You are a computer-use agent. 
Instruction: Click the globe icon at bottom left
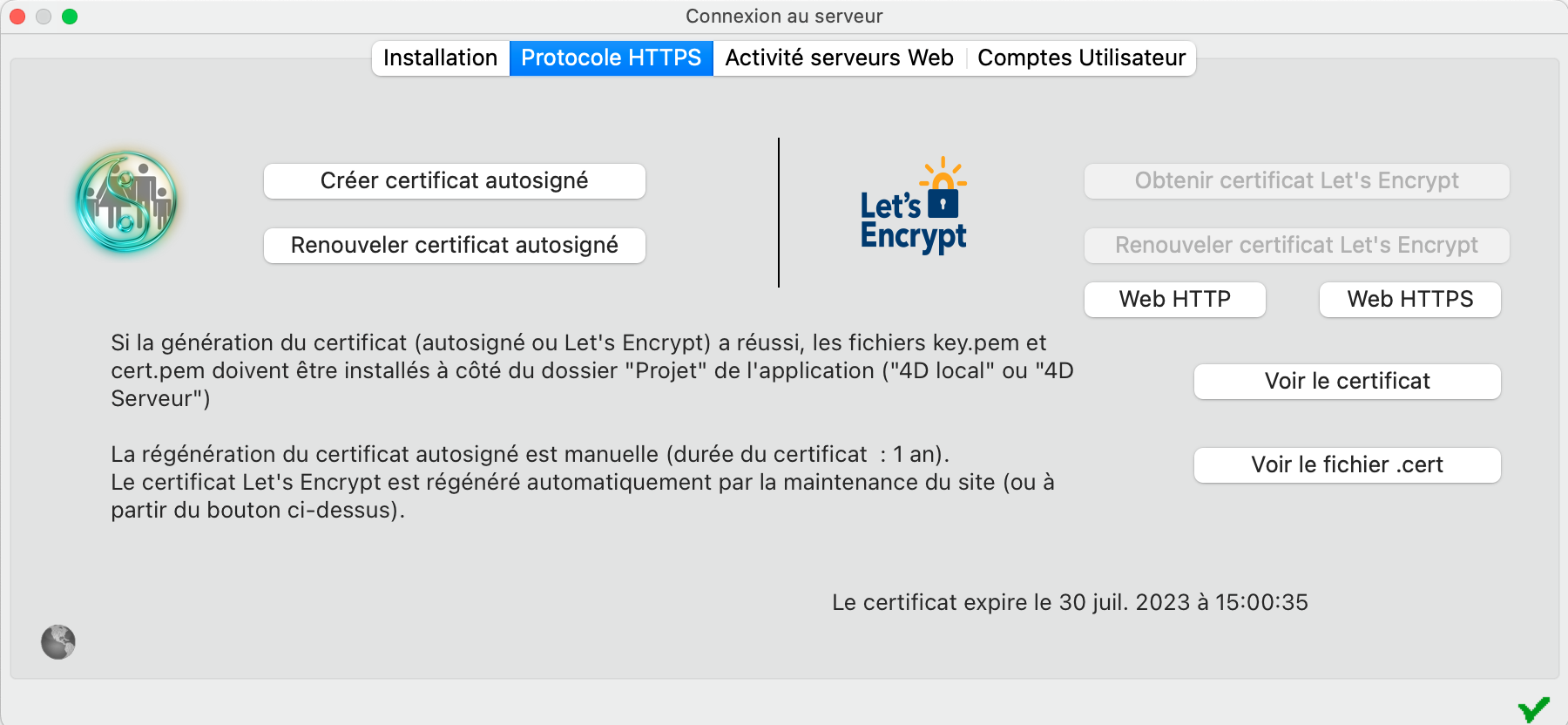click(58, 642)
